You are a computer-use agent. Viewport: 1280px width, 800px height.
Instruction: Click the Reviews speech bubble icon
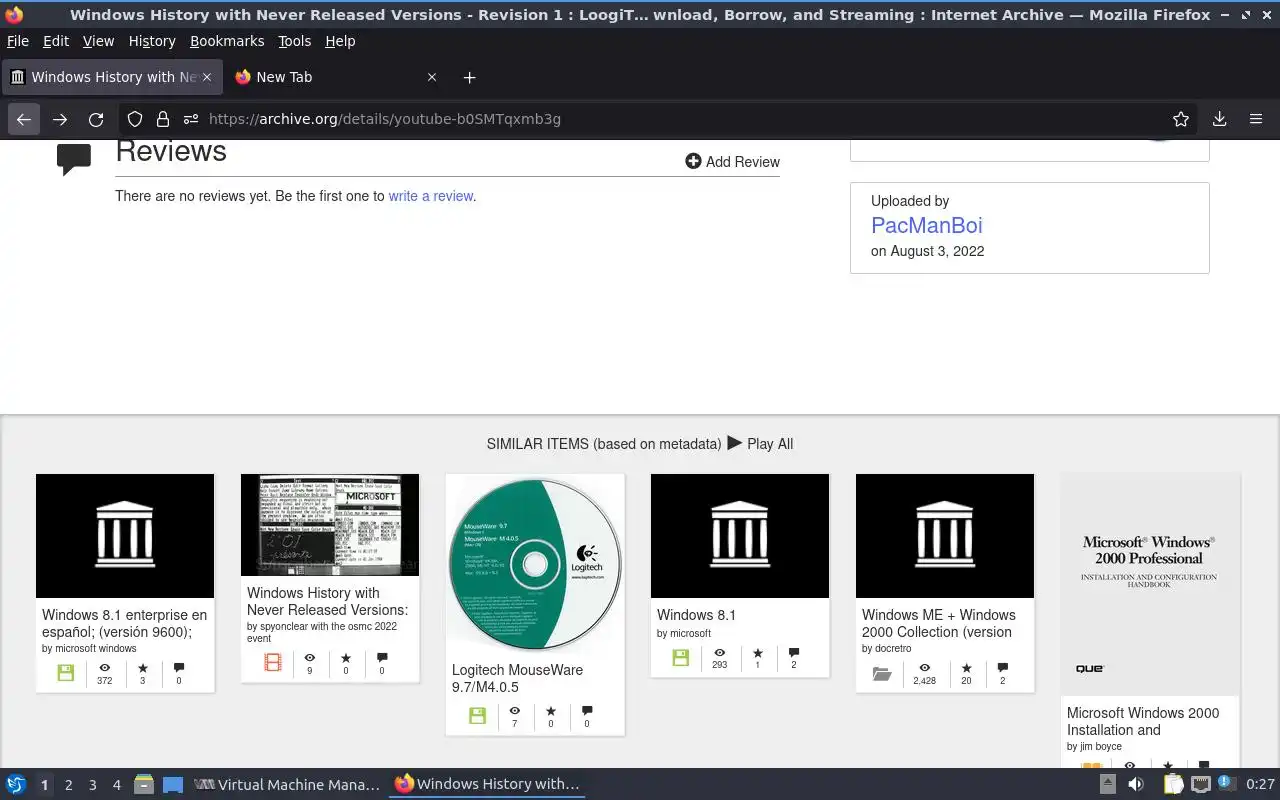[x=74, y=160]
